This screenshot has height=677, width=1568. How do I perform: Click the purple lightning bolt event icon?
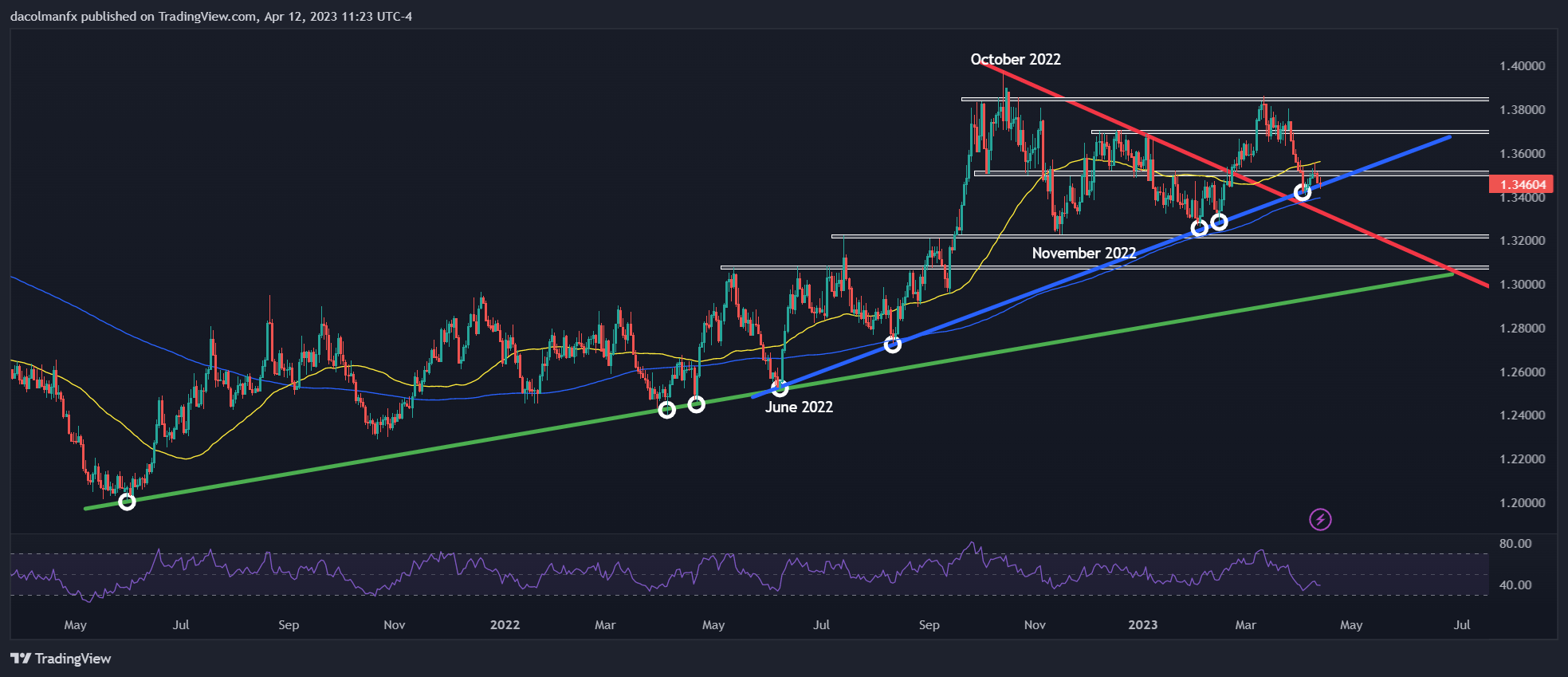coord(1320,520)
